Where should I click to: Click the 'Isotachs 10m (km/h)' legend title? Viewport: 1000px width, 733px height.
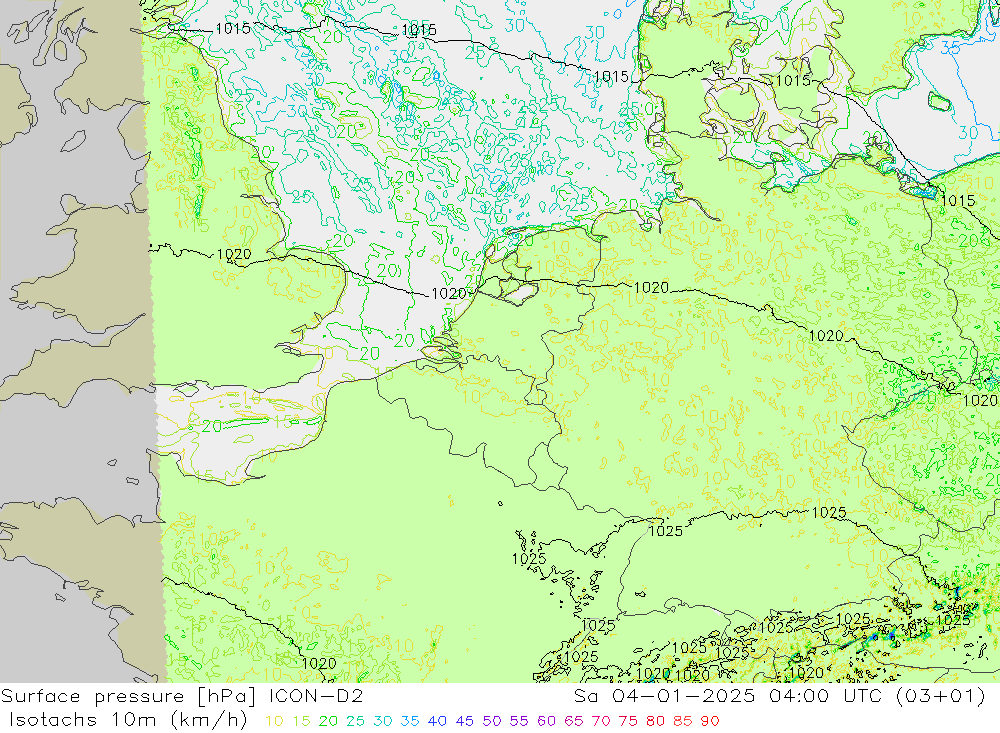(x=128, y=720)
